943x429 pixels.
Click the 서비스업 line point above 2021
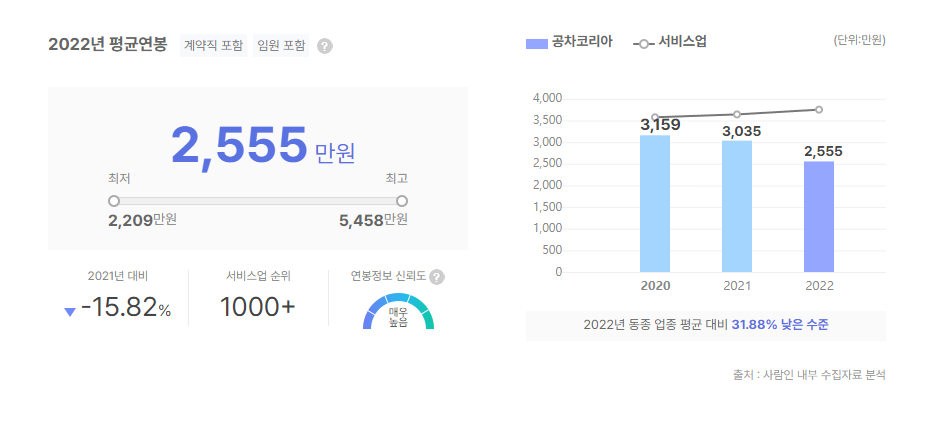(x=737, y=114)
